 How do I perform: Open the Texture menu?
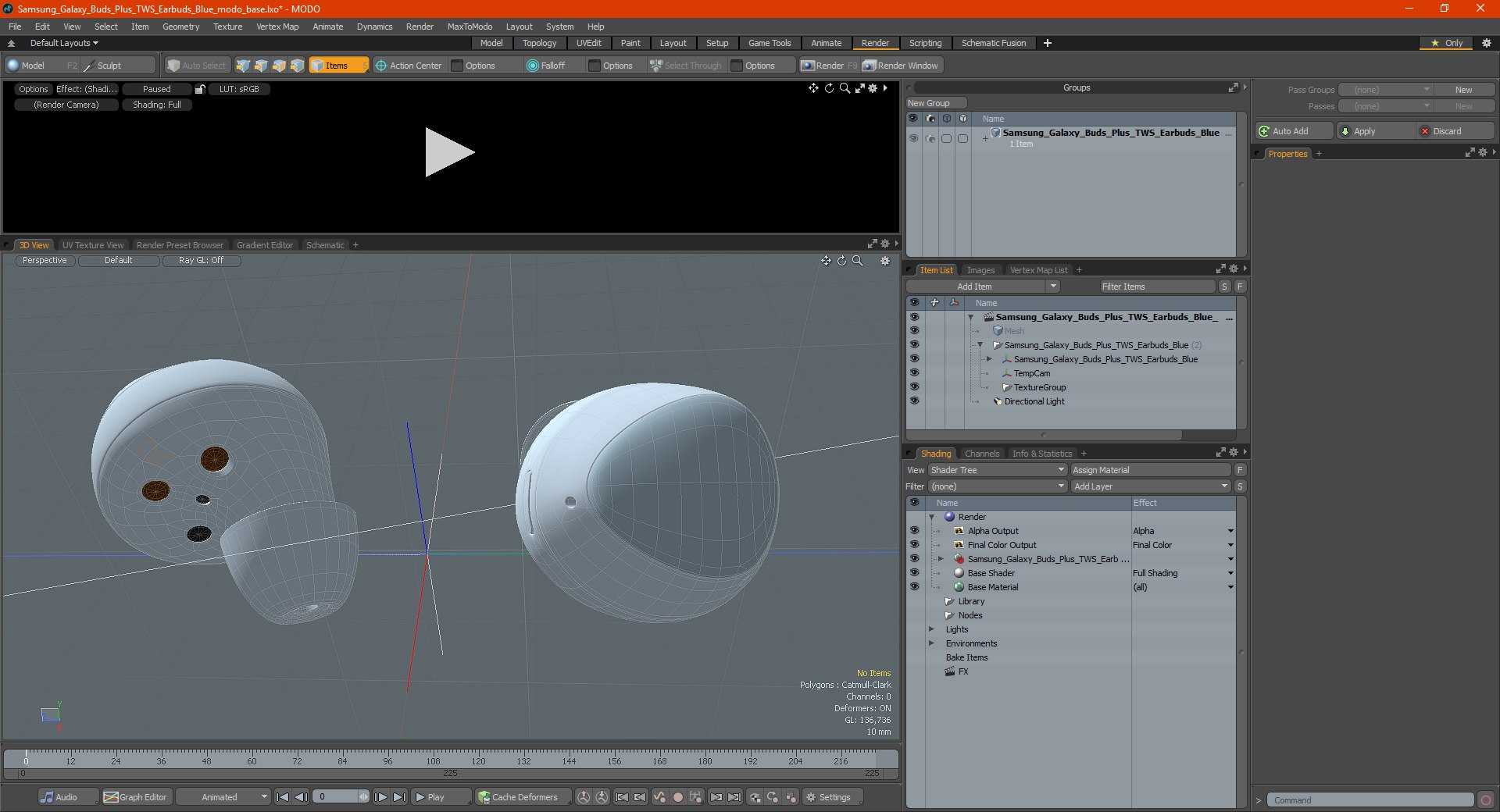[227, 27]
